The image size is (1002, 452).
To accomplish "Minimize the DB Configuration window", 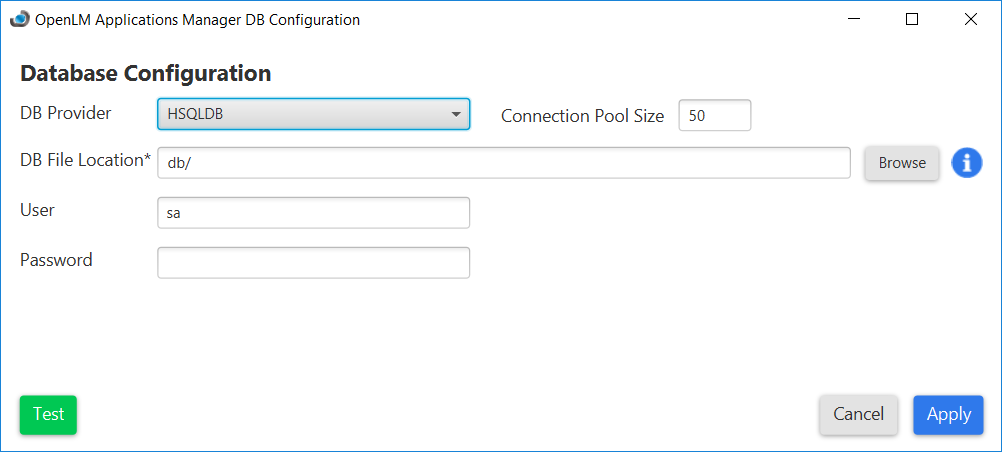I will point(853,19).
